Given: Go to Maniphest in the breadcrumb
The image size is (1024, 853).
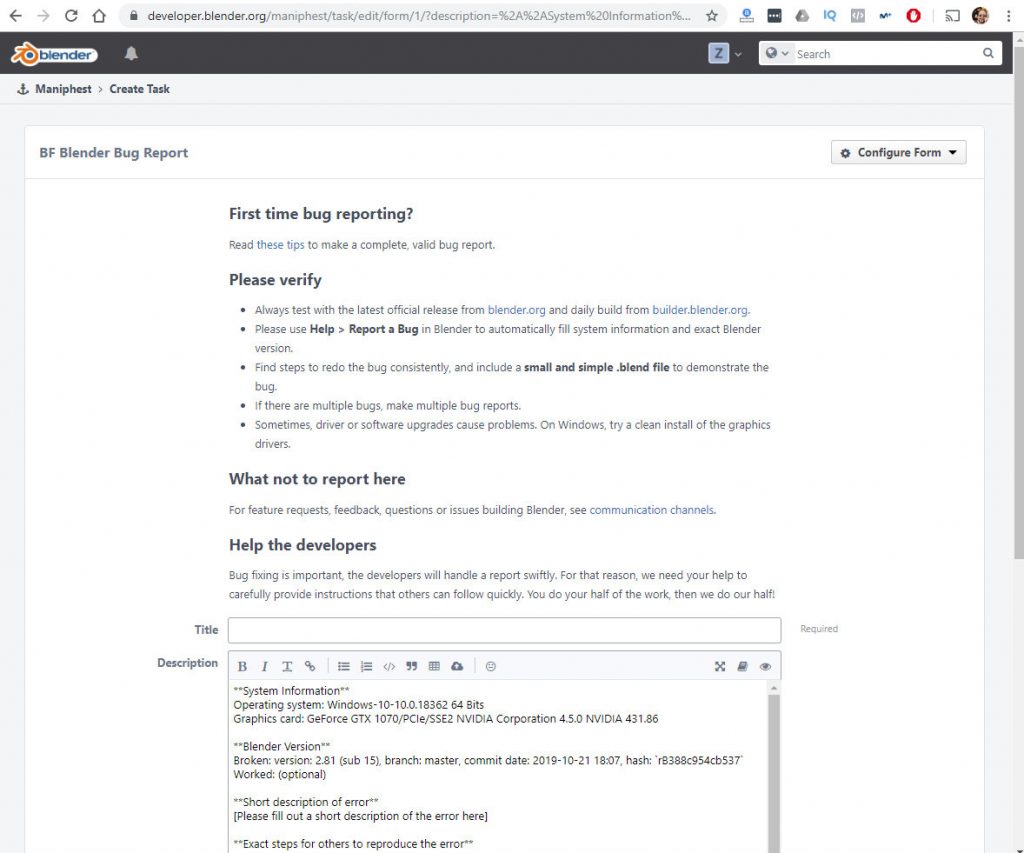Looking at the screenshot, I should [63, 89].
